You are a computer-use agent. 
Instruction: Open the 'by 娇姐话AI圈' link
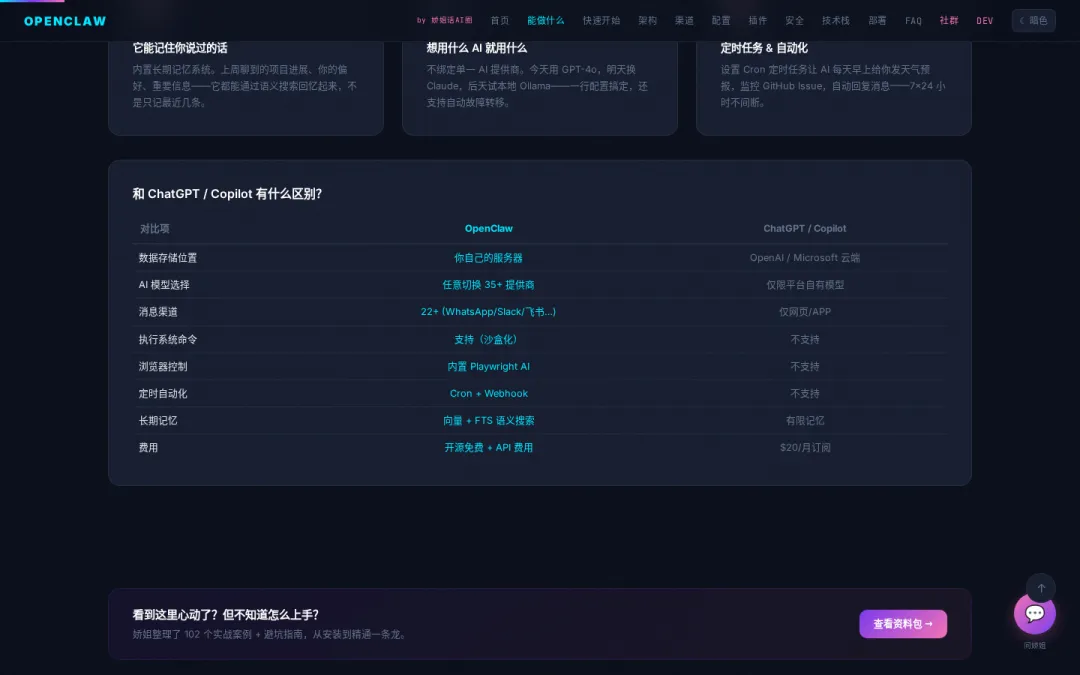click(444, 21)
